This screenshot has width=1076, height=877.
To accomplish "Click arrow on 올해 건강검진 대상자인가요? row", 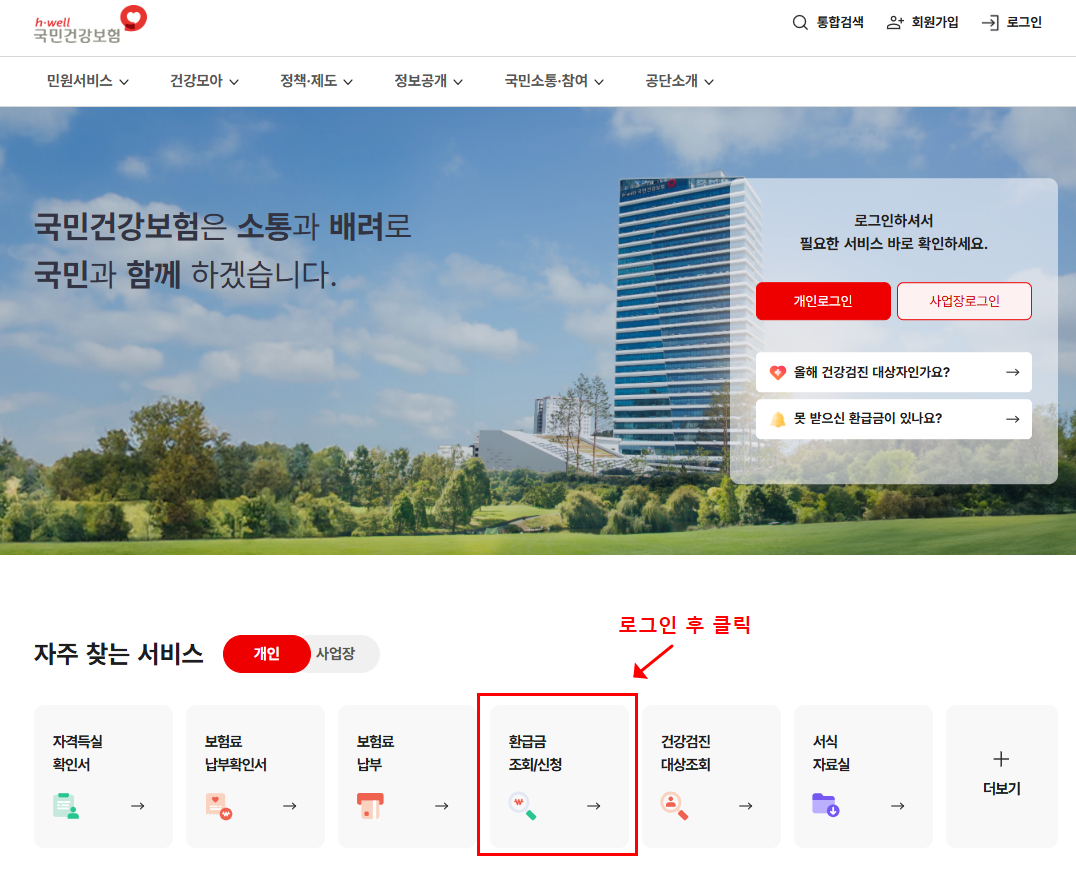I will coord(1012,373).
